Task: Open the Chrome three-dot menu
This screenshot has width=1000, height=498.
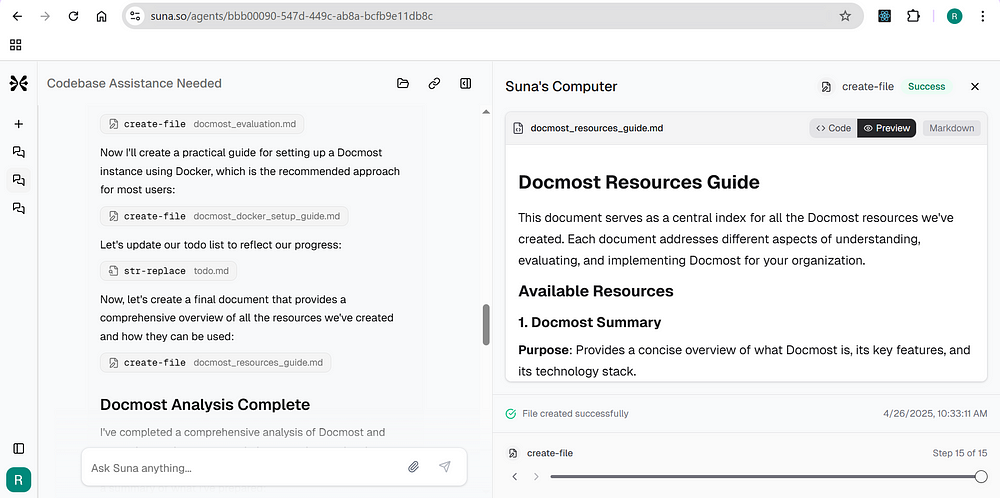Action: 983,17
